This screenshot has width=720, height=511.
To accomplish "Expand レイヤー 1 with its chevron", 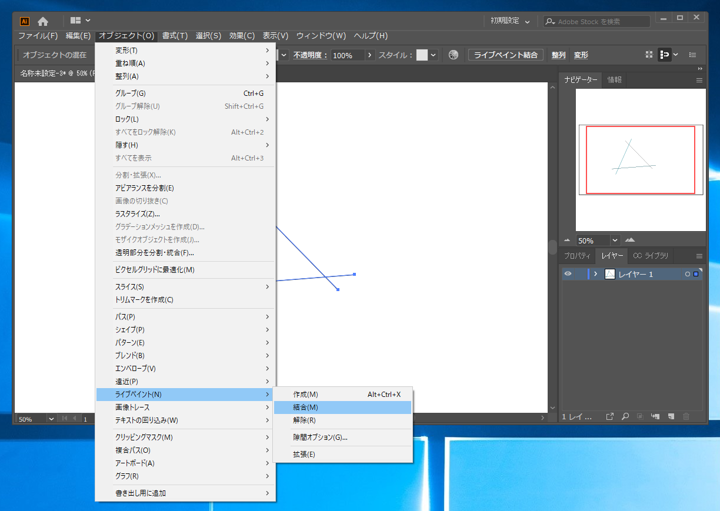I will 596,274.
